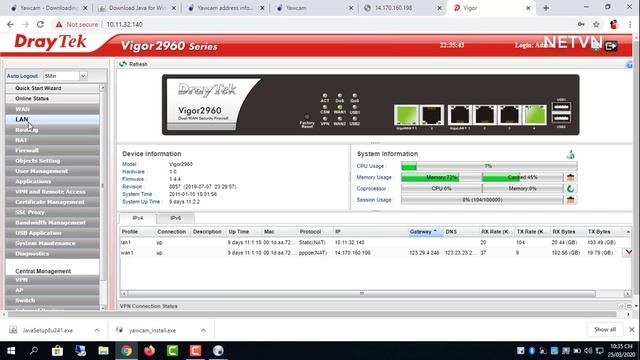Open VPN and Remote Access section

52,191
